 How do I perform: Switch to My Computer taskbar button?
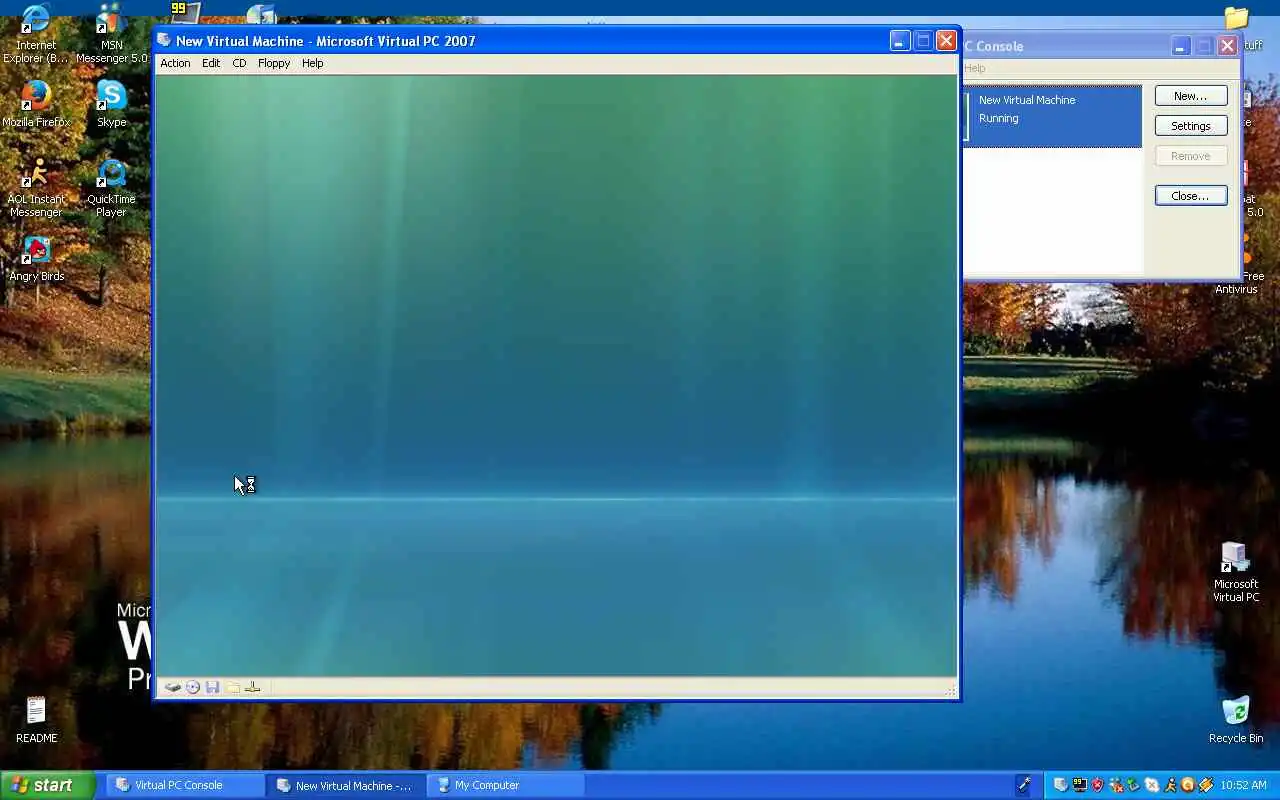[506, 785]
